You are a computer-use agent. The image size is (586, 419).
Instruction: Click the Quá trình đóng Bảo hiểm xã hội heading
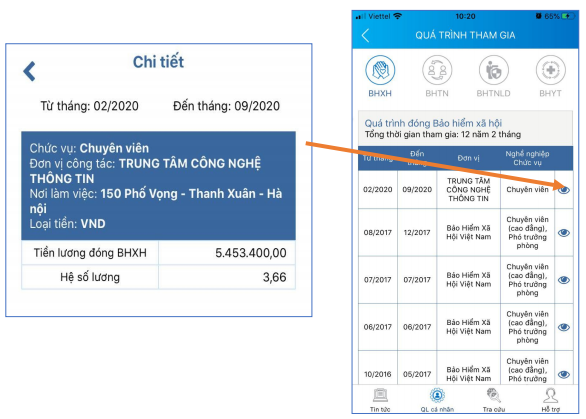point(433,123)
